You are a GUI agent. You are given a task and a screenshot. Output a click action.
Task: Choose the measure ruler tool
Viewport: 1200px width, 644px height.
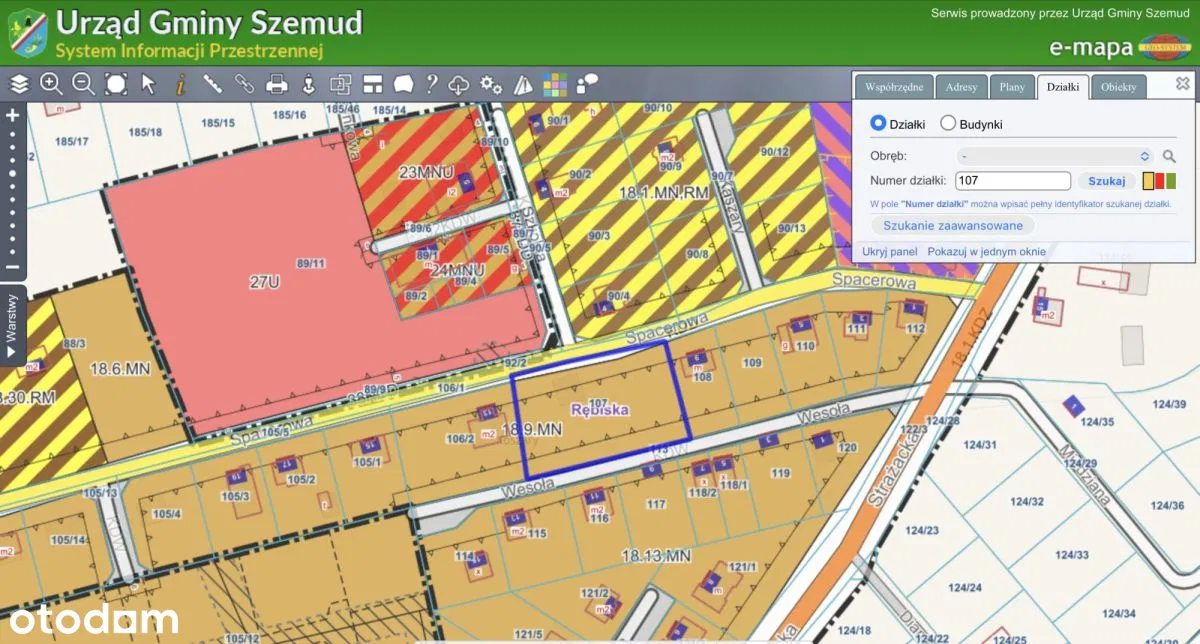point(213,84)
